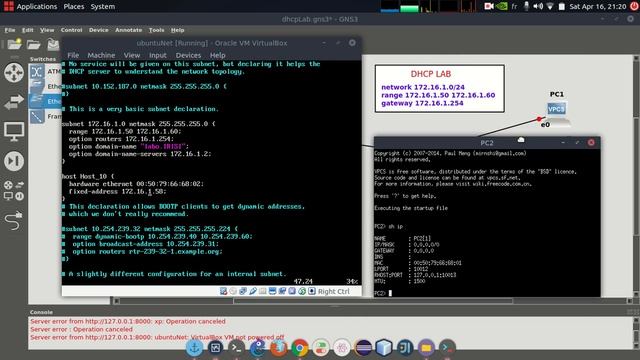Open the VirtualBox window Help menu

(218, 55)
